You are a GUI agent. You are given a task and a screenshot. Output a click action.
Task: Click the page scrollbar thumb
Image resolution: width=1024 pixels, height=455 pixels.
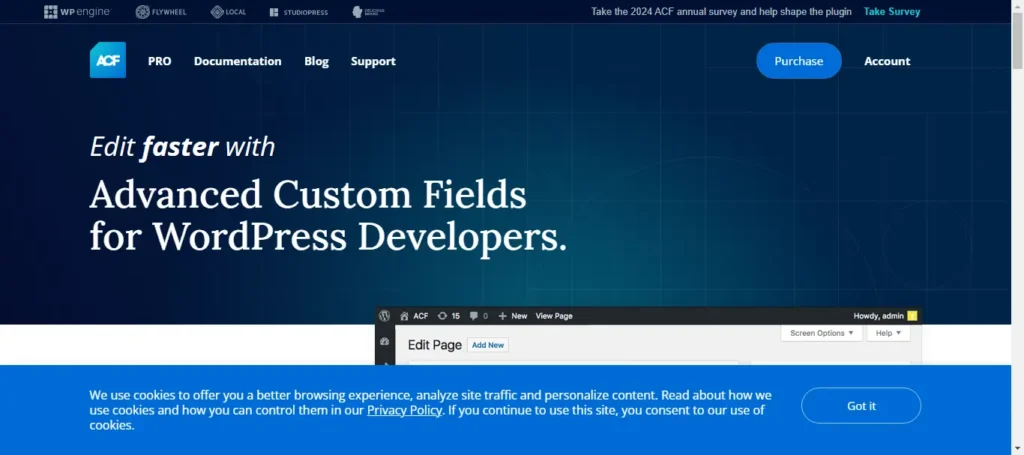click(x=1017, y=39)
